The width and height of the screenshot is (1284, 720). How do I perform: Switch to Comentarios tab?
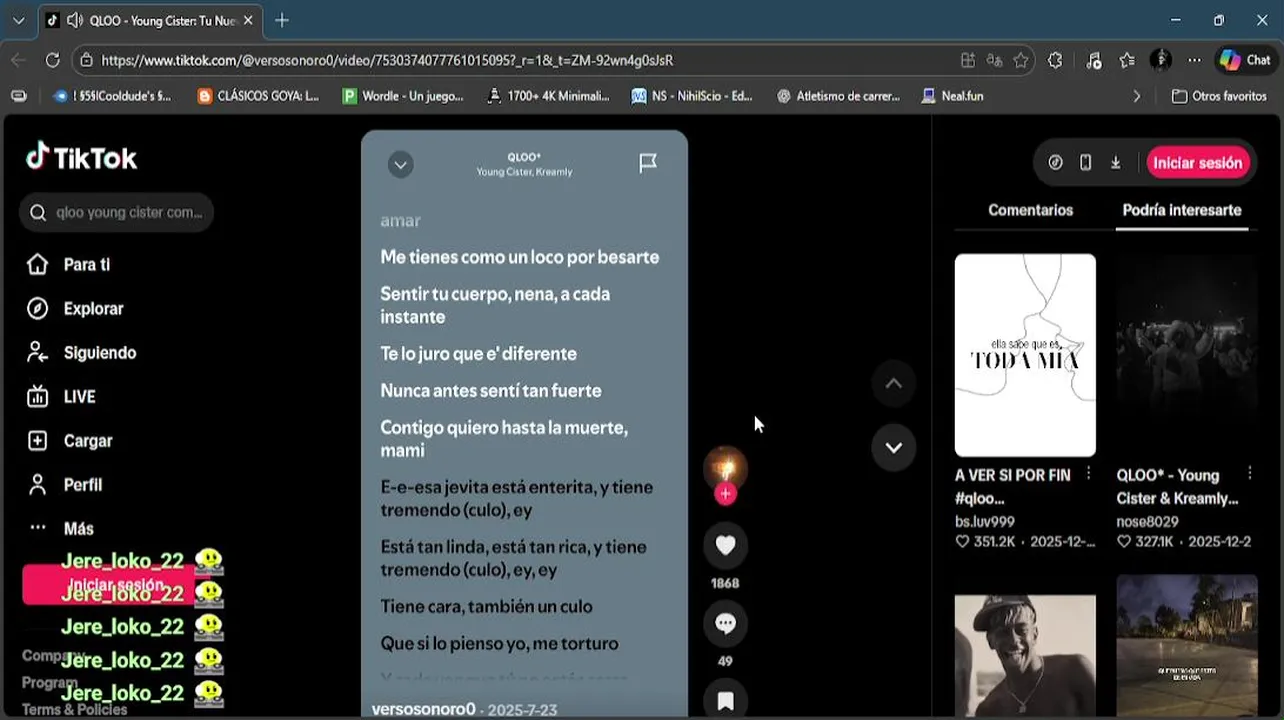1030,210
